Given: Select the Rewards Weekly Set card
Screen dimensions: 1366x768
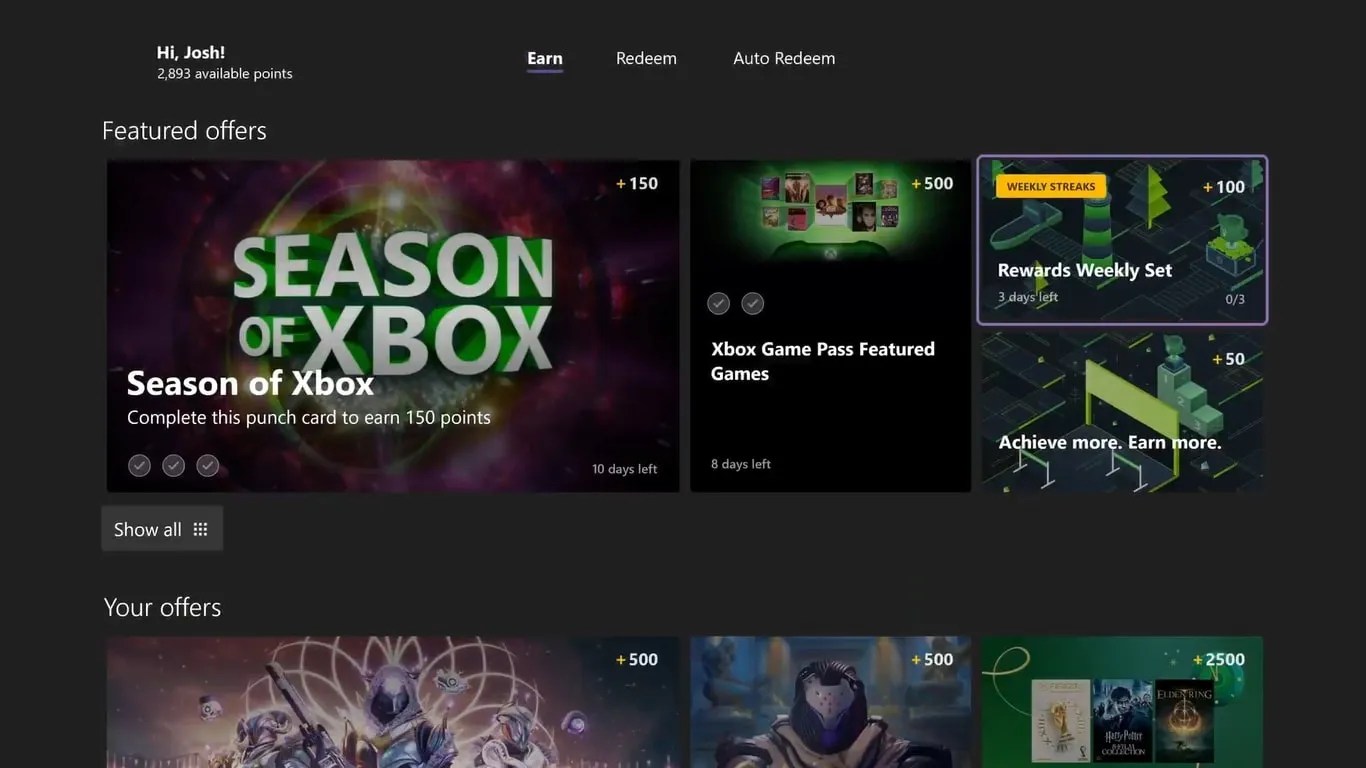Looking at the screenshot, I should 1121,240.
